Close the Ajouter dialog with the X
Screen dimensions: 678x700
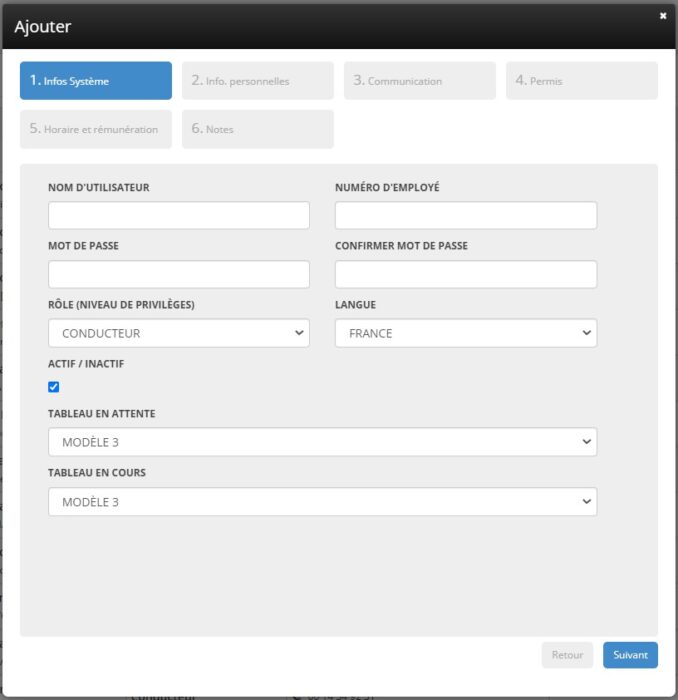click(663, 16)
